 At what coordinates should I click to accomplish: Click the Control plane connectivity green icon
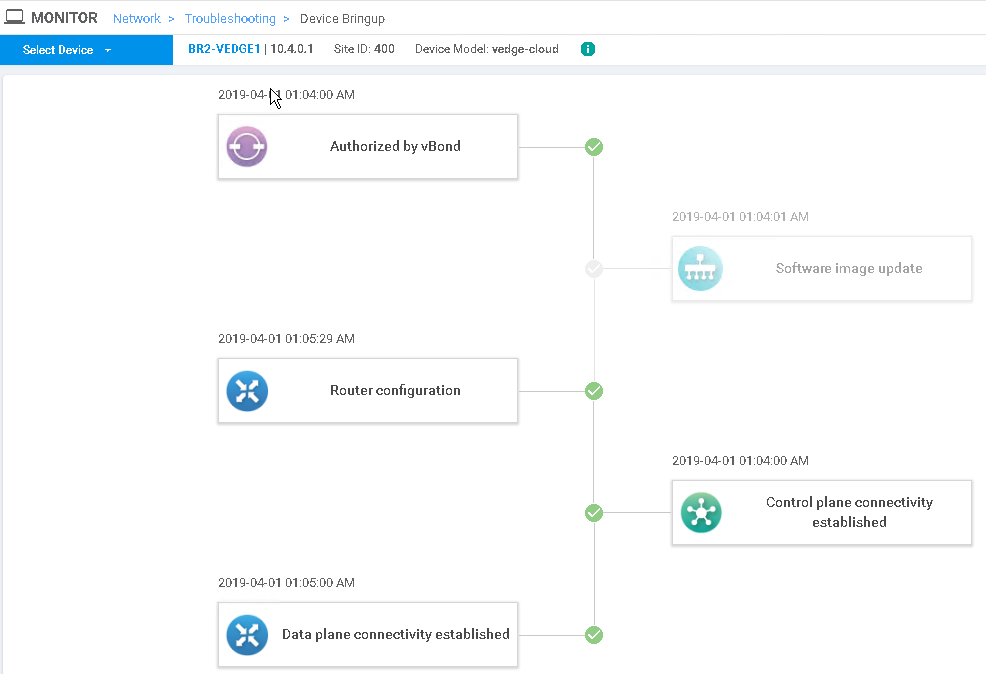point(700,512)
